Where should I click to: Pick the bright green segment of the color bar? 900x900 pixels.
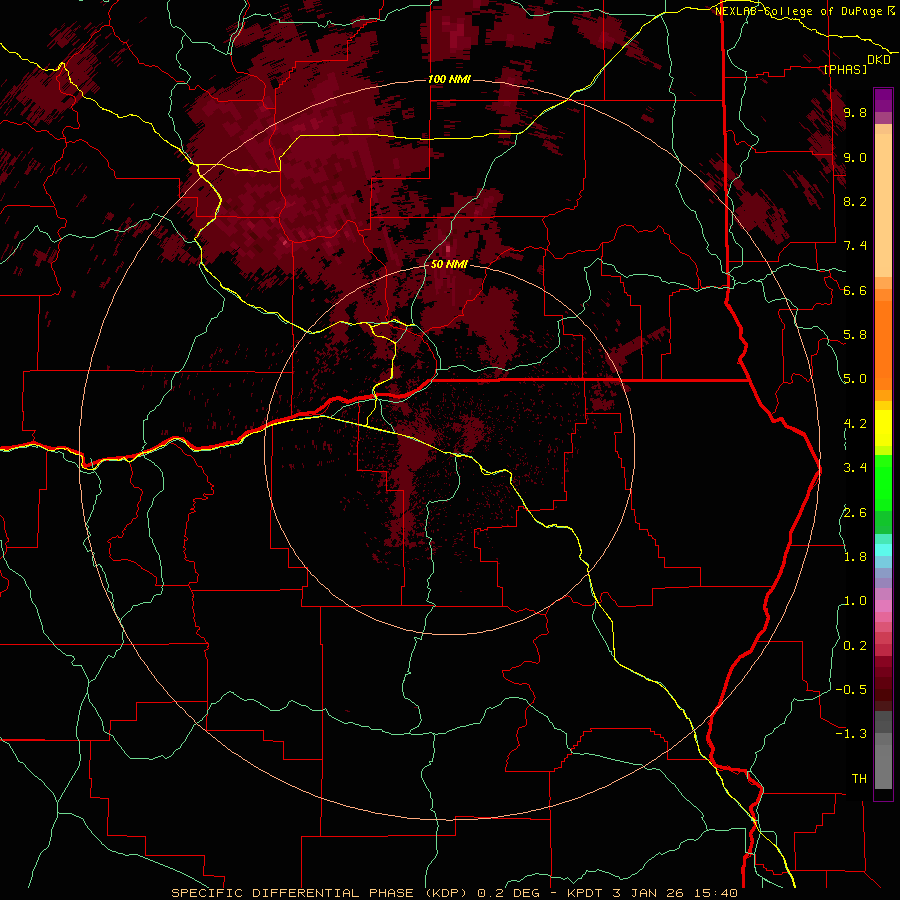pyautogui.click(x=883, y=483)
